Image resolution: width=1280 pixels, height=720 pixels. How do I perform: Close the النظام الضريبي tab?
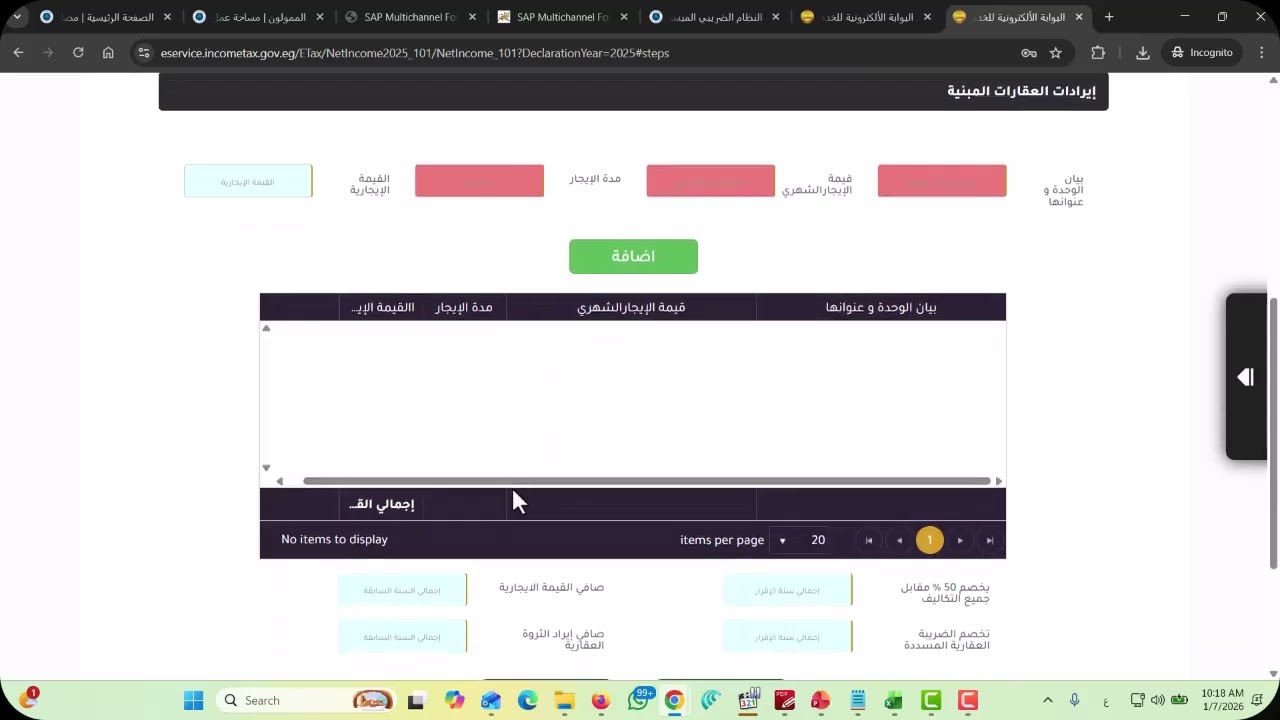tap(775, 17)
